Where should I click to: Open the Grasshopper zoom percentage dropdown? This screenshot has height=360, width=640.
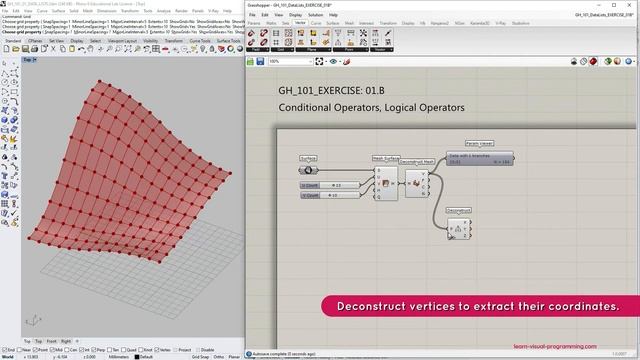pyautogui.click(x=310, y=62)
